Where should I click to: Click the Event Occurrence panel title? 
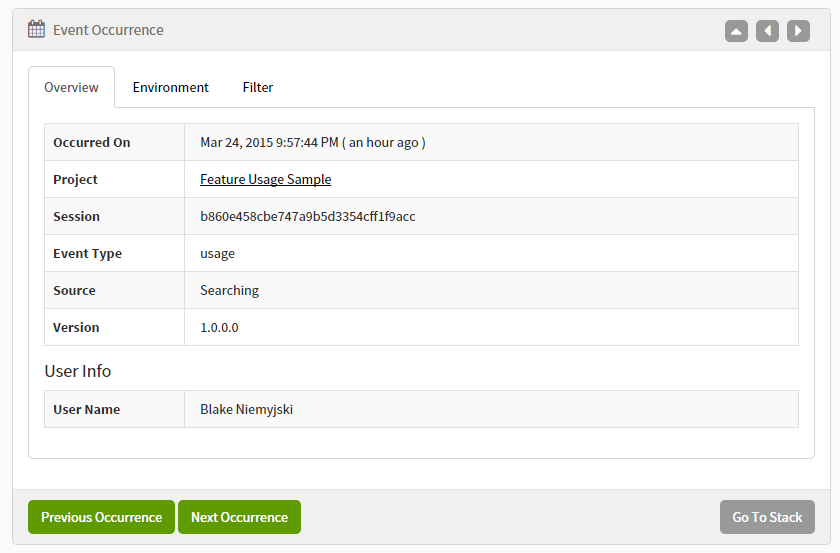pyautogui.click(x=108, y=30)
